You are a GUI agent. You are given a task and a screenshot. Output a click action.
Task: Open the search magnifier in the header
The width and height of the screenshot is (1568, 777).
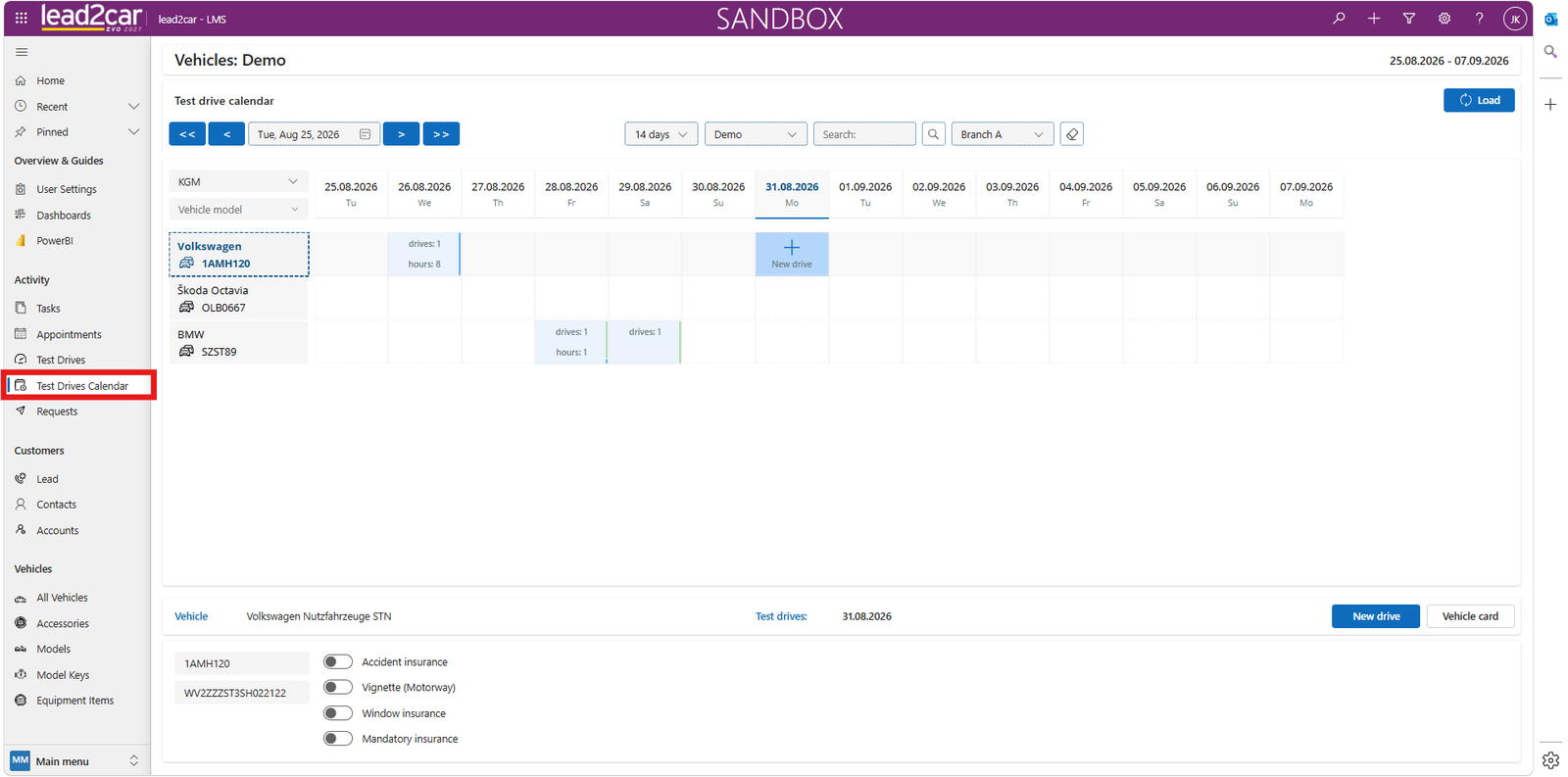(1339, 18)
